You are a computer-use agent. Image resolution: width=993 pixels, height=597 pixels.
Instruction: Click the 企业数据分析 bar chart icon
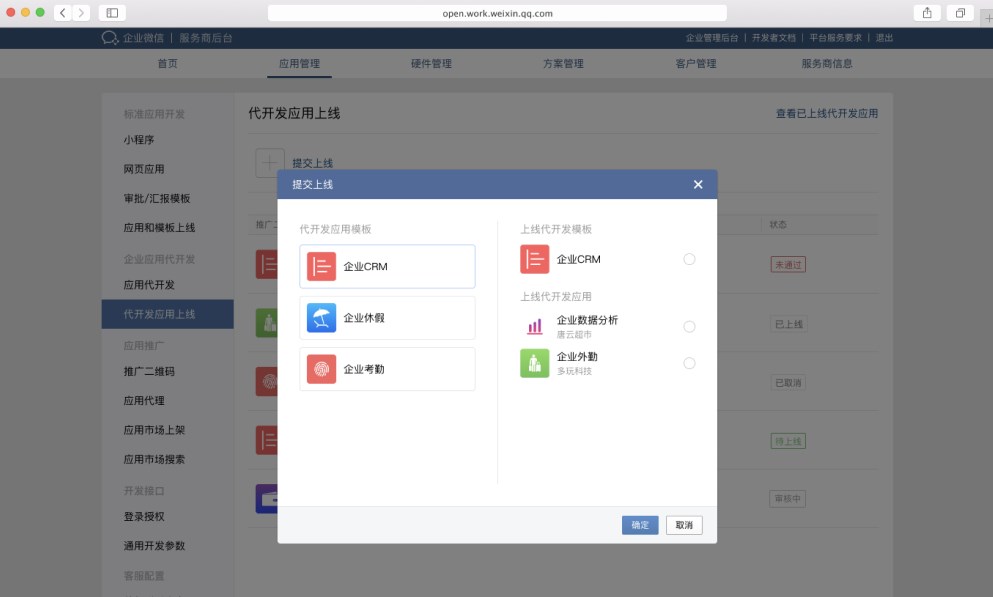535,326
